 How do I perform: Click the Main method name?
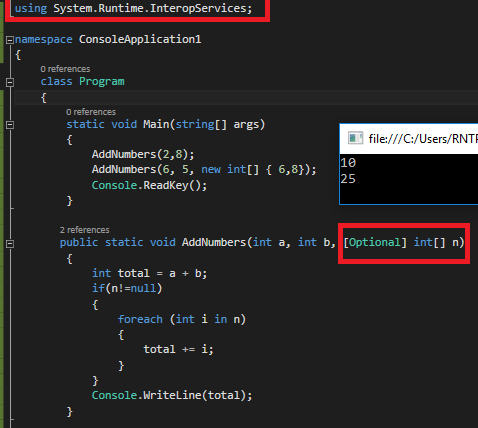click(x=156, y=124)
